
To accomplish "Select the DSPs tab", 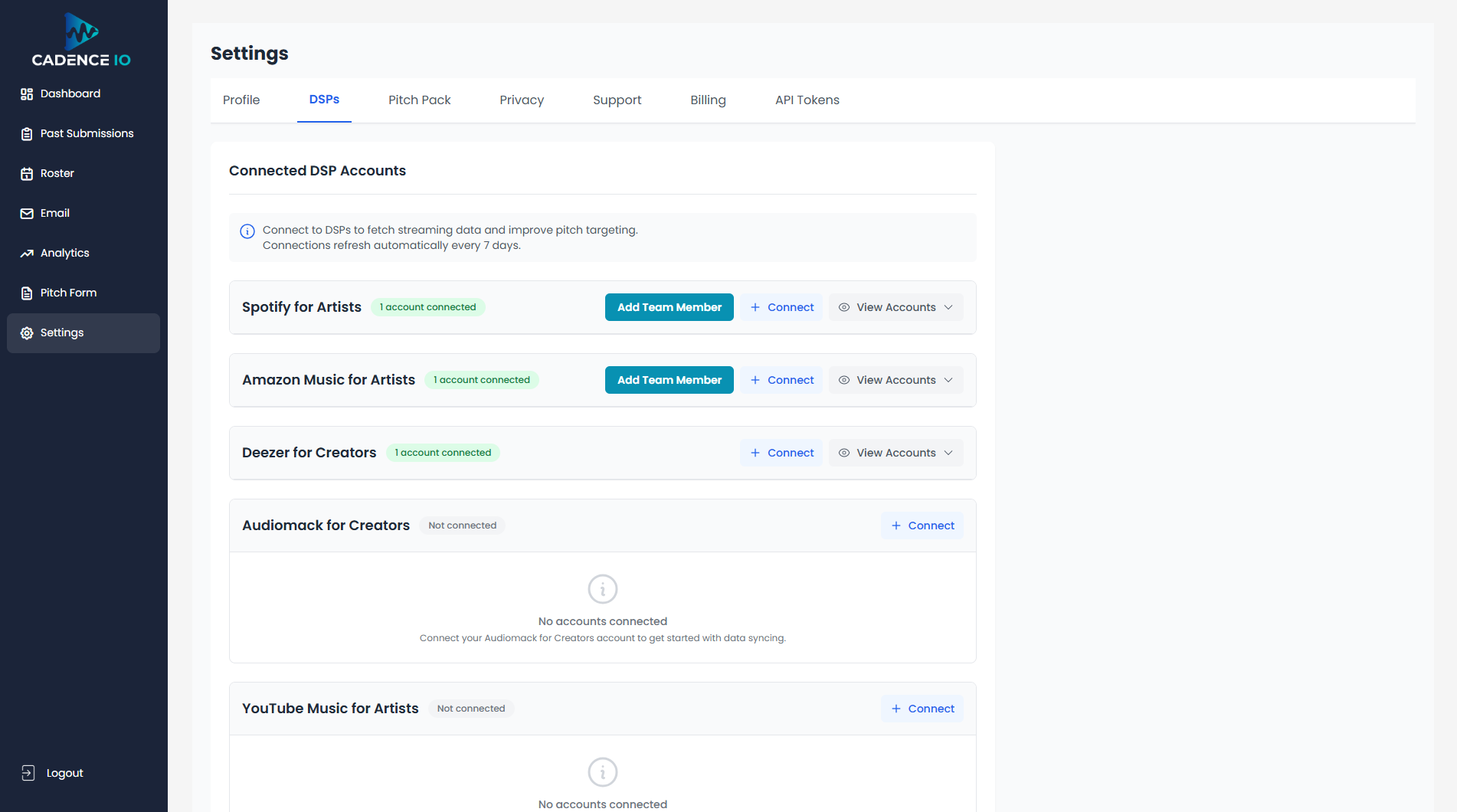I will (x=324, y=100).
